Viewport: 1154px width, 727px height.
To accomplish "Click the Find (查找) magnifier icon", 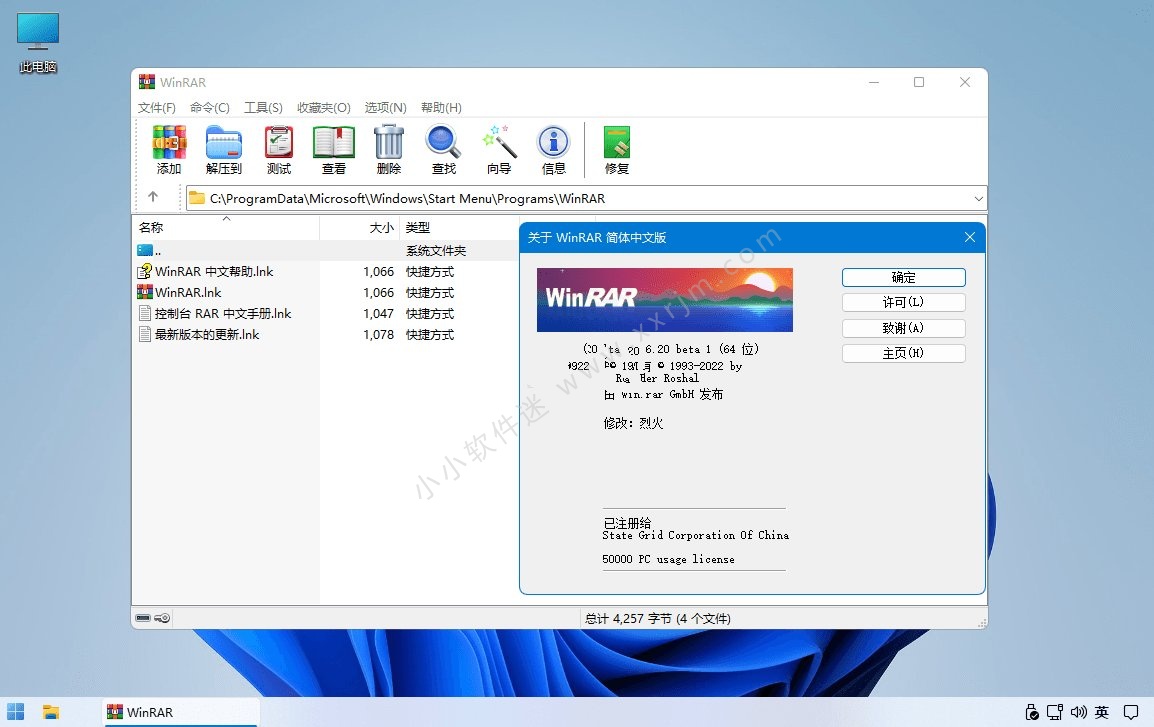I will [443, 143].
